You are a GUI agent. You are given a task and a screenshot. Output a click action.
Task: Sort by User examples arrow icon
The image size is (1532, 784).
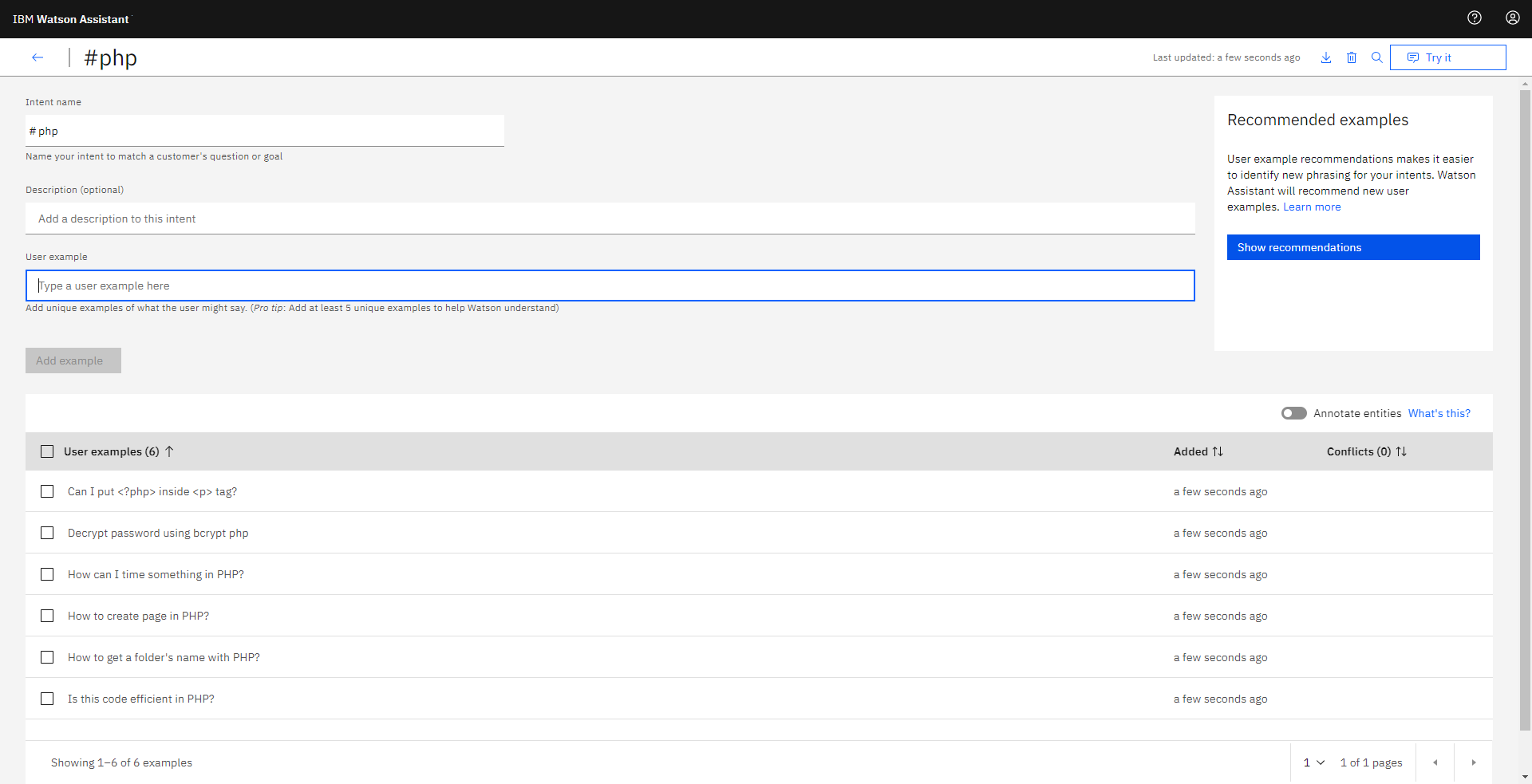(169, 451)
